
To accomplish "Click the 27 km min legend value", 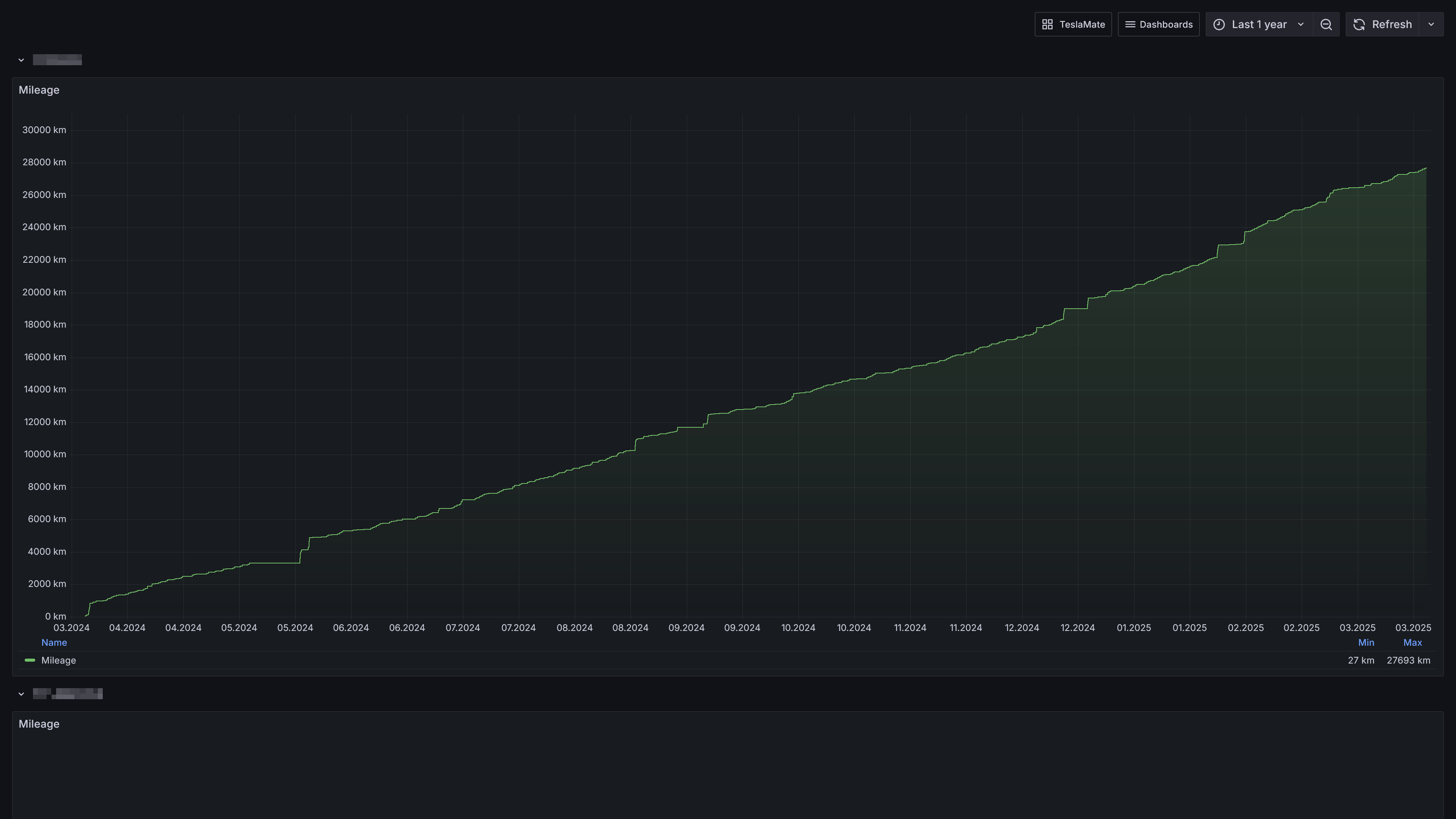I will click(1360, 660).
